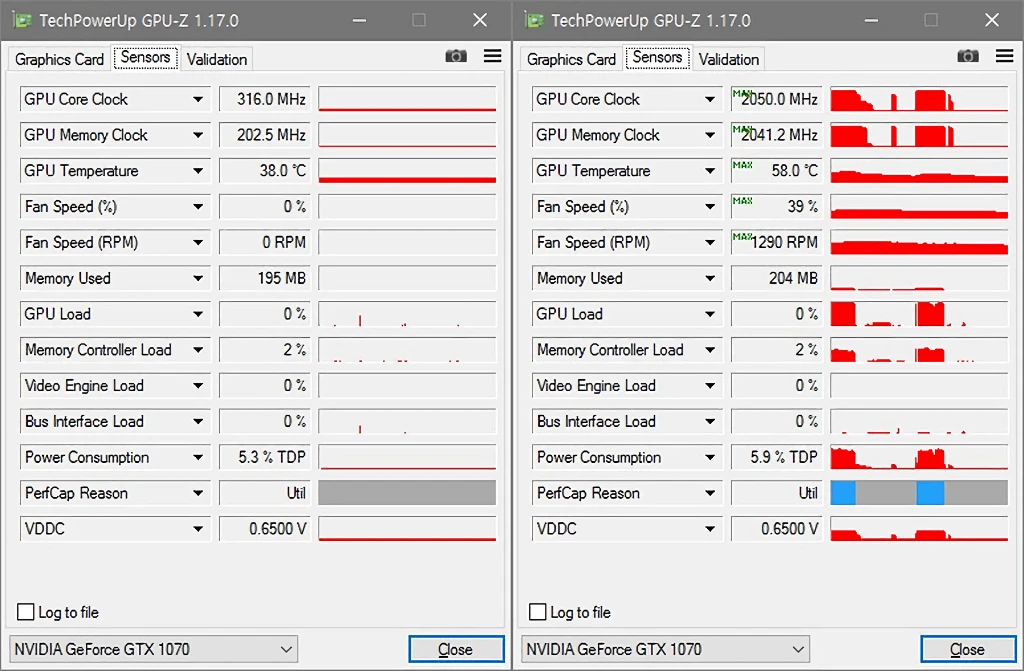
Task: Click PerfCap Reason blue-gray bar in right window
Action: [919, 493]
